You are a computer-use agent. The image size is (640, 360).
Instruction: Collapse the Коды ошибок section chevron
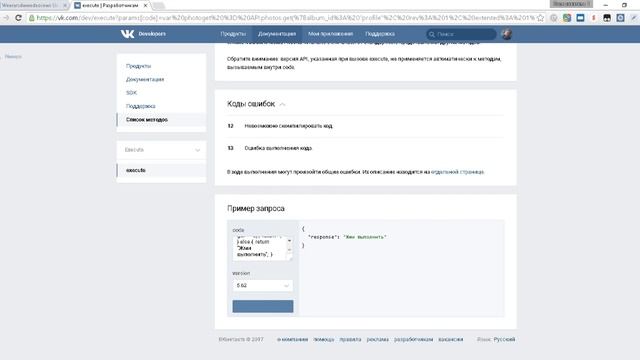(x=282, y=104)
